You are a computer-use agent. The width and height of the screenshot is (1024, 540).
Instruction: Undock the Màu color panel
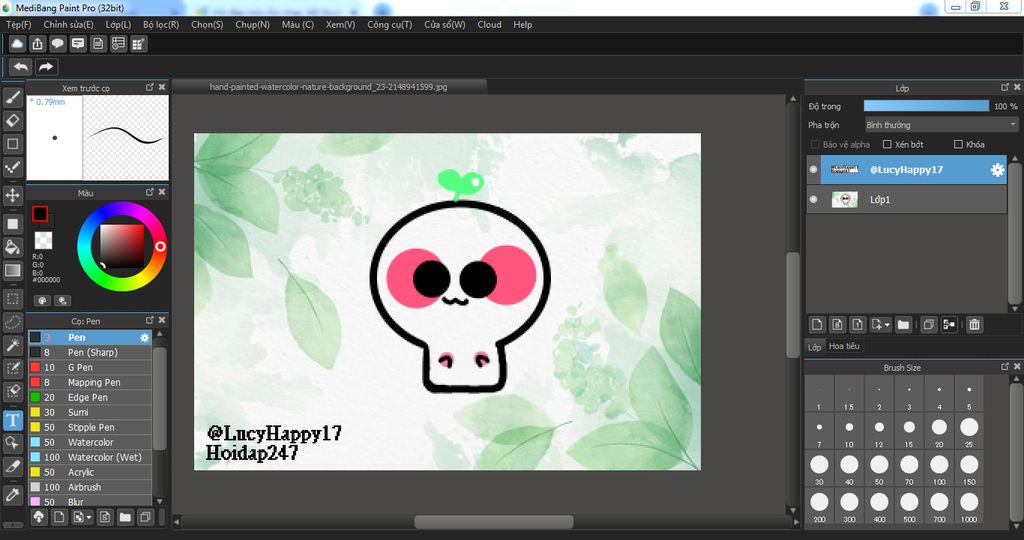(x=150, y=192)
